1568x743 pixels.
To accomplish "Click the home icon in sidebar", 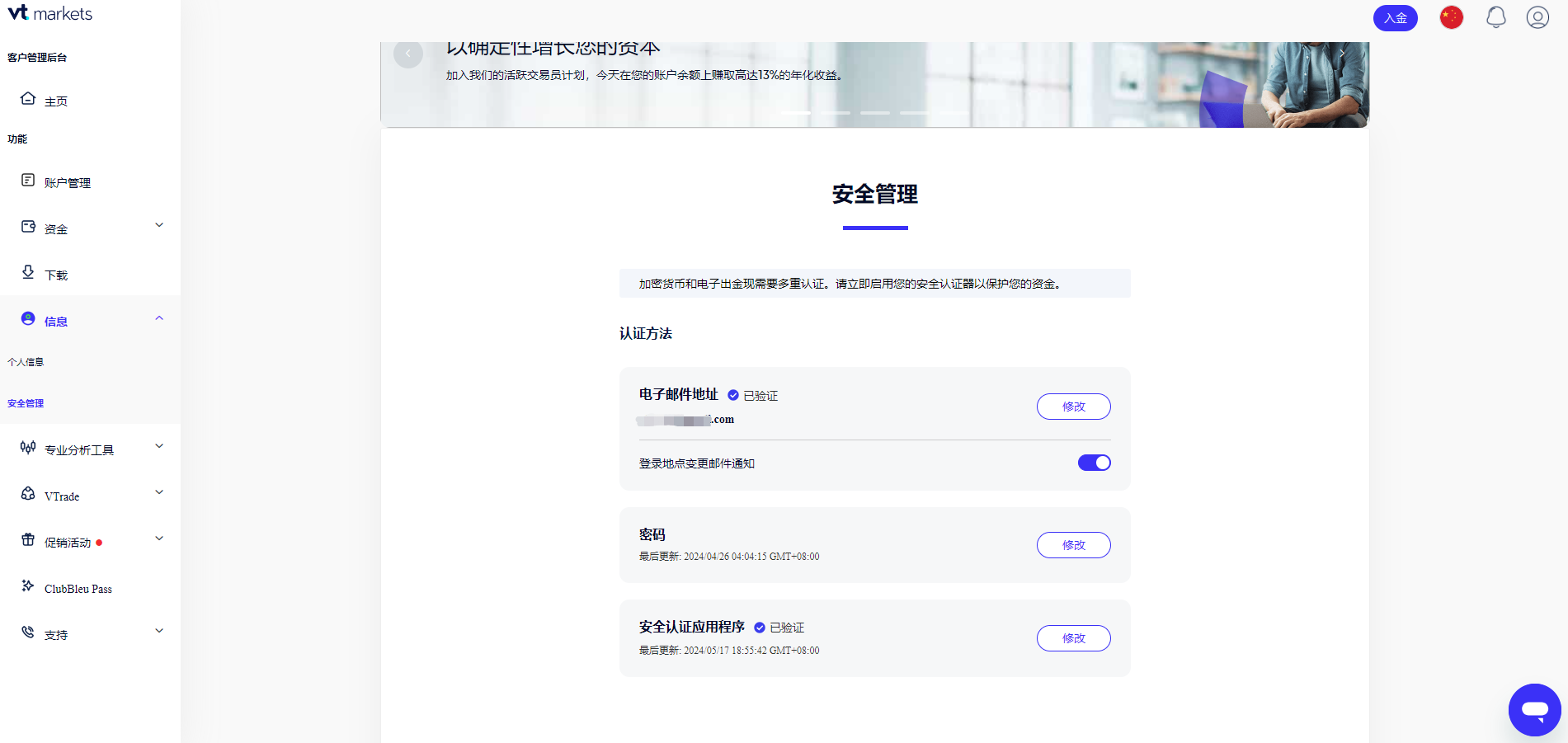I will click(28, 99).
